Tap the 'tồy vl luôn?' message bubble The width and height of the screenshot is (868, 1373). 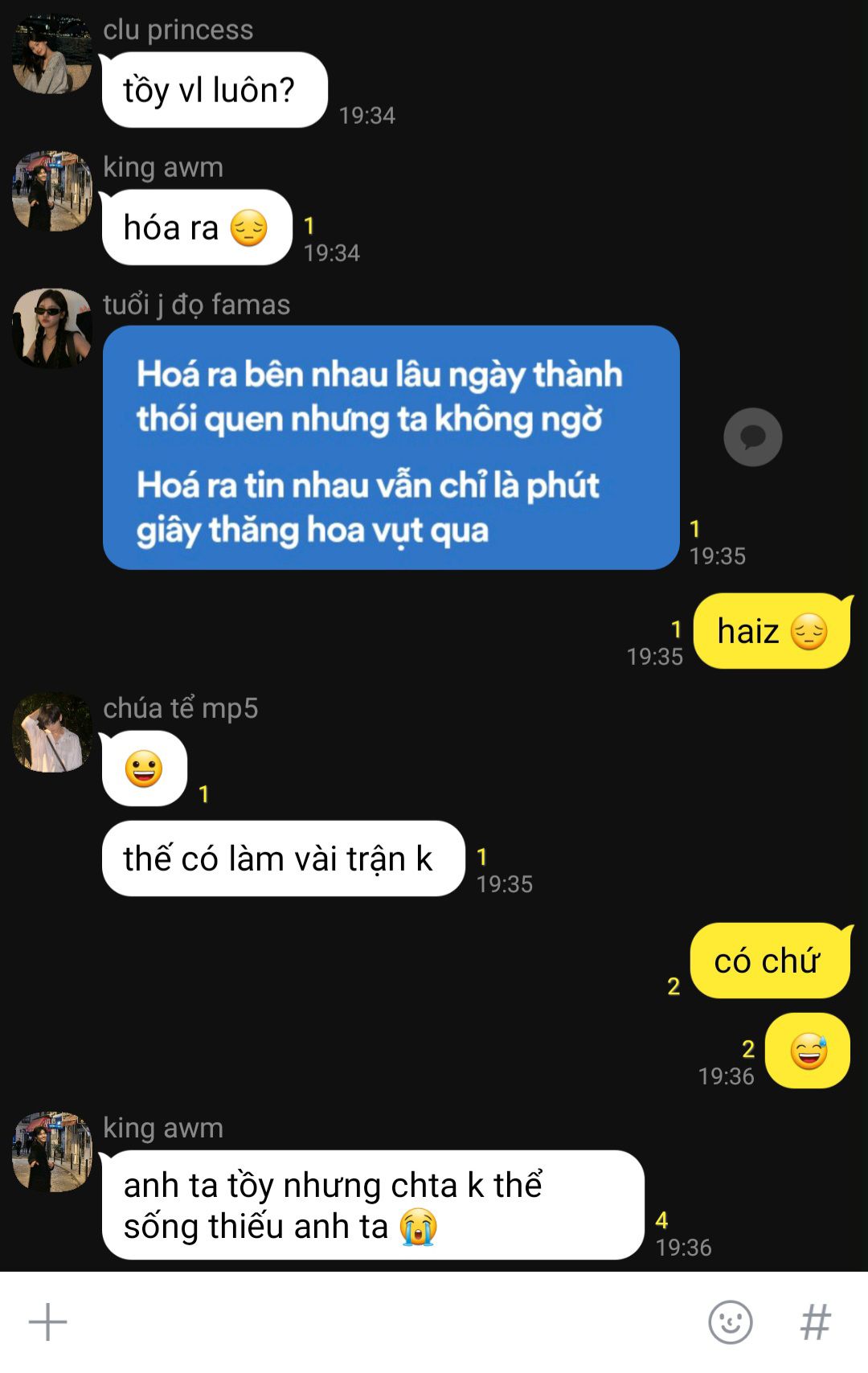pos(215,90)
